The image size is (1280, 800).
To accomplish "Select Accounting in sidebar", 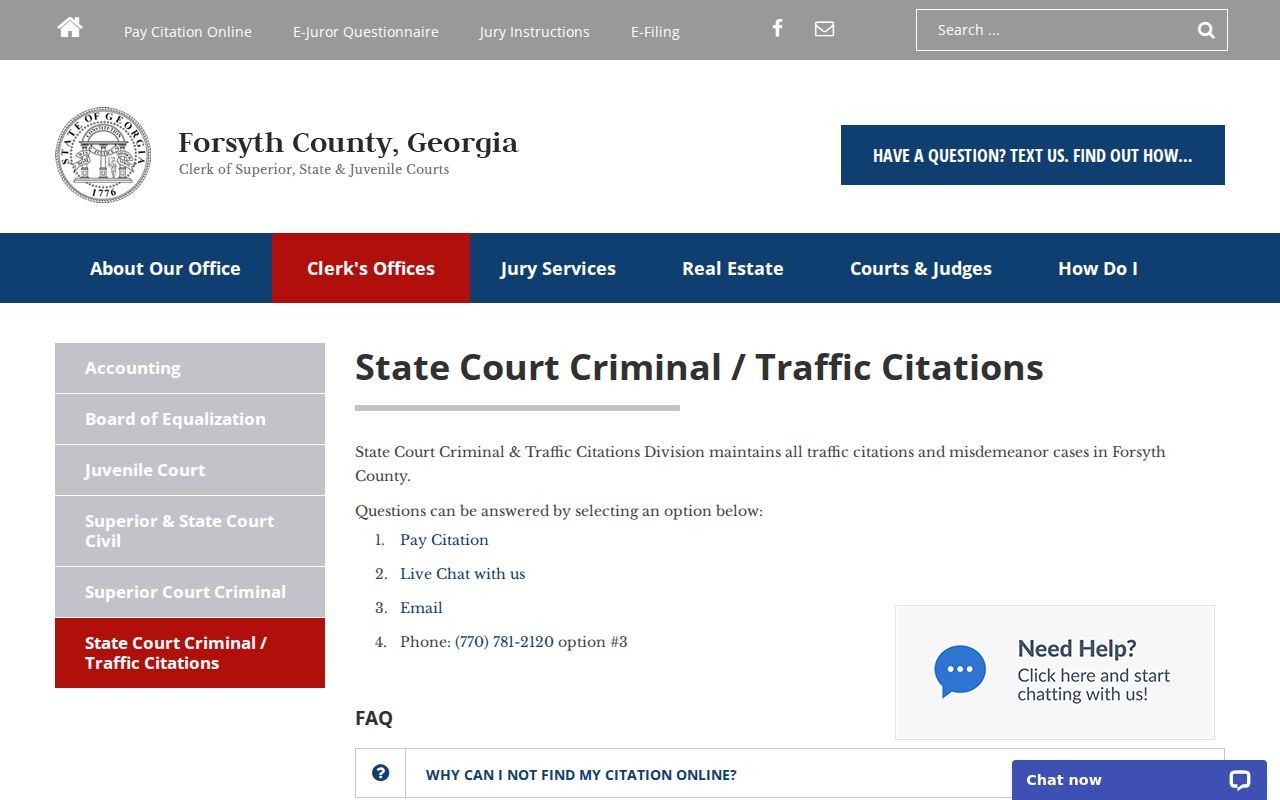I will [190, 368].
